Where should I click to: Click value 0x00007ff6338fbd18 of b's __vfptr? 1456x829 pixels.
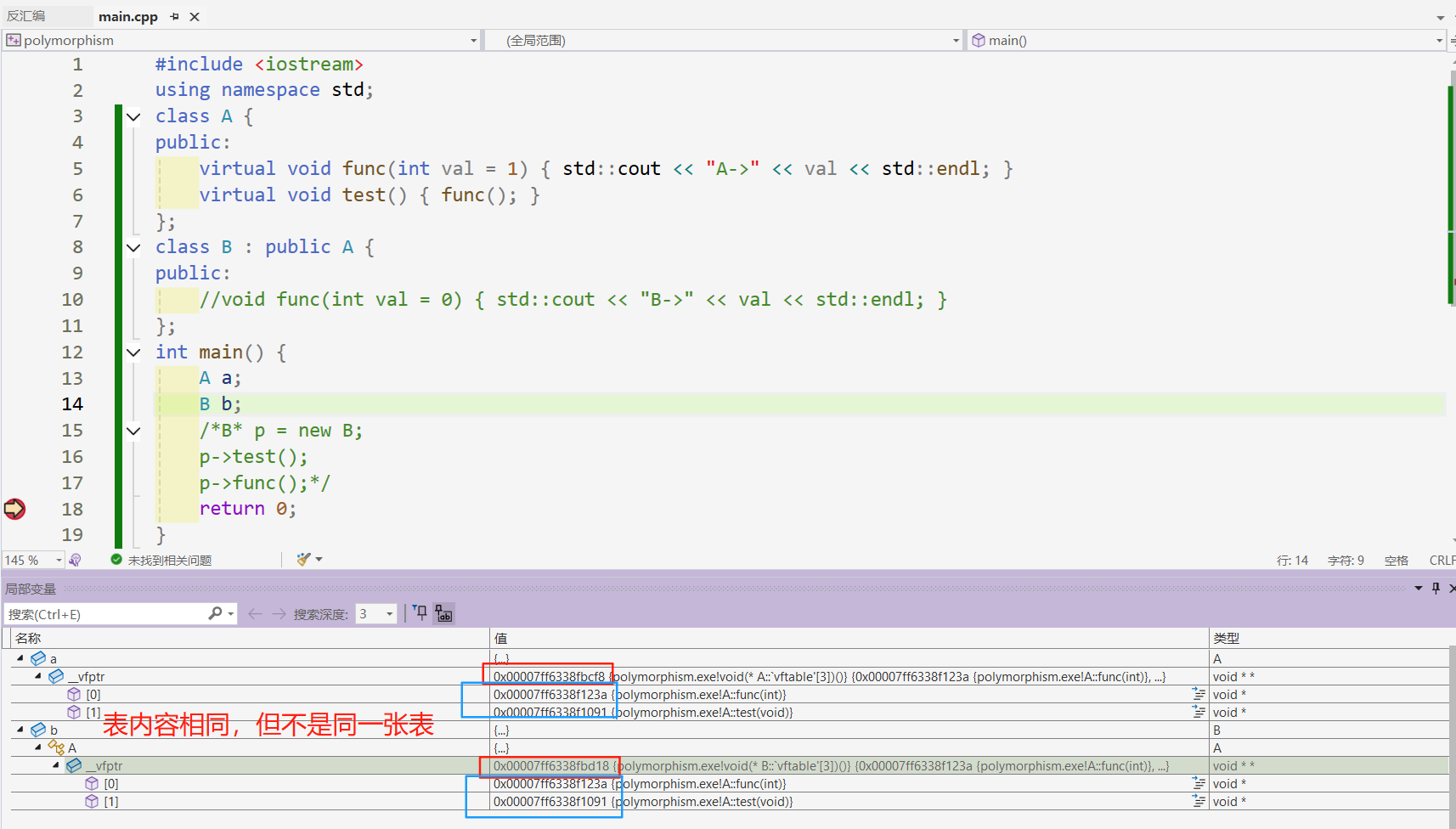[551, 765]
